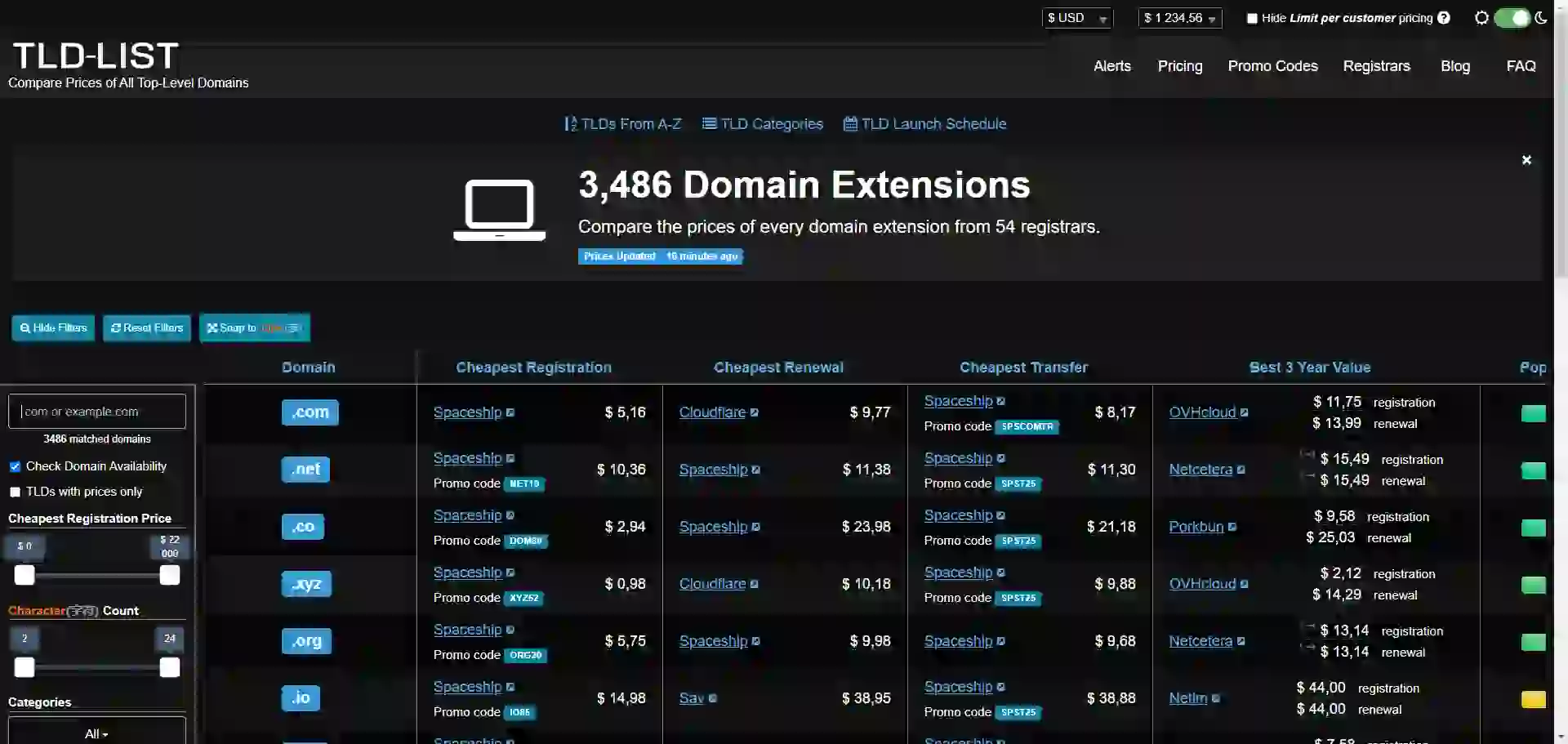This screenshot has width=1568, height=744.
Task: Open the .org domain badge
Action: point(306,641)
